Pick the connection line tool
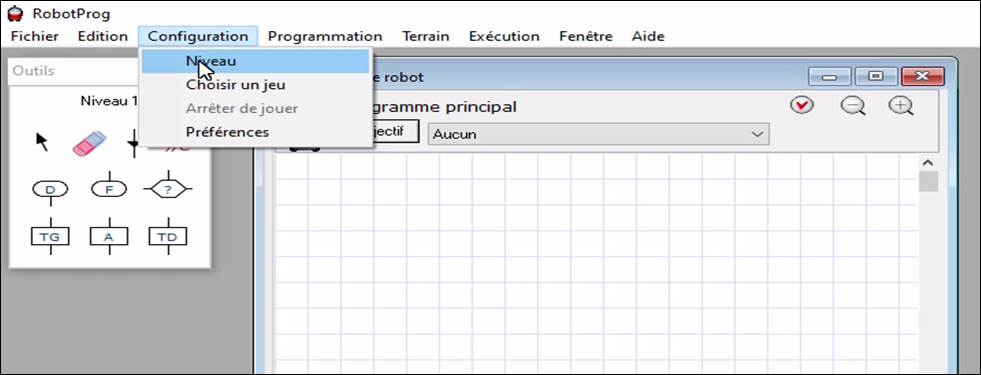 134,143
